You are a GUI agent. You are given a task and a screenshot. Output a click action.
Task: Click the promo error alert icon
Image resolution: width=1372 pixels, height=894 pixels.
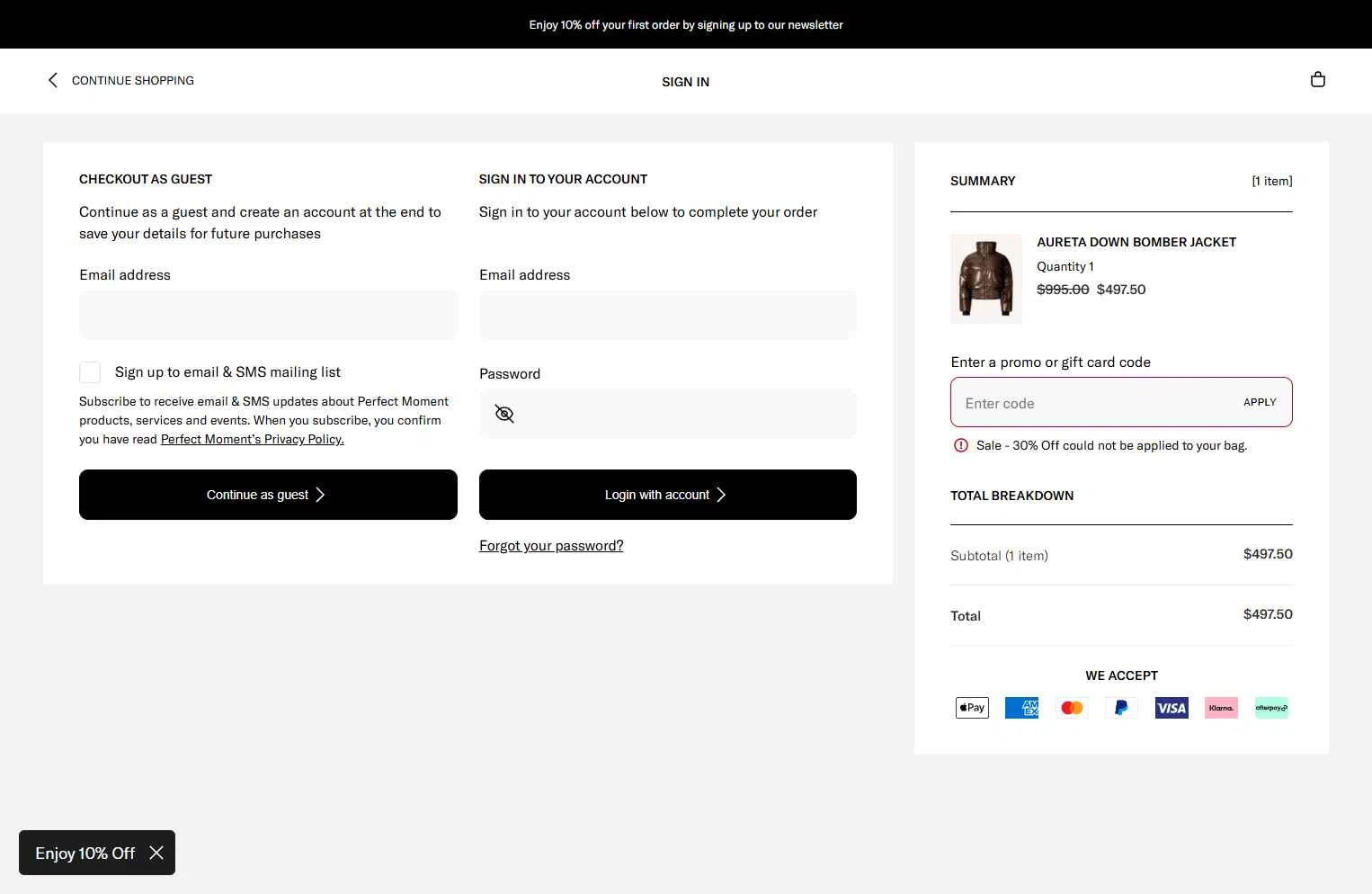961,445
